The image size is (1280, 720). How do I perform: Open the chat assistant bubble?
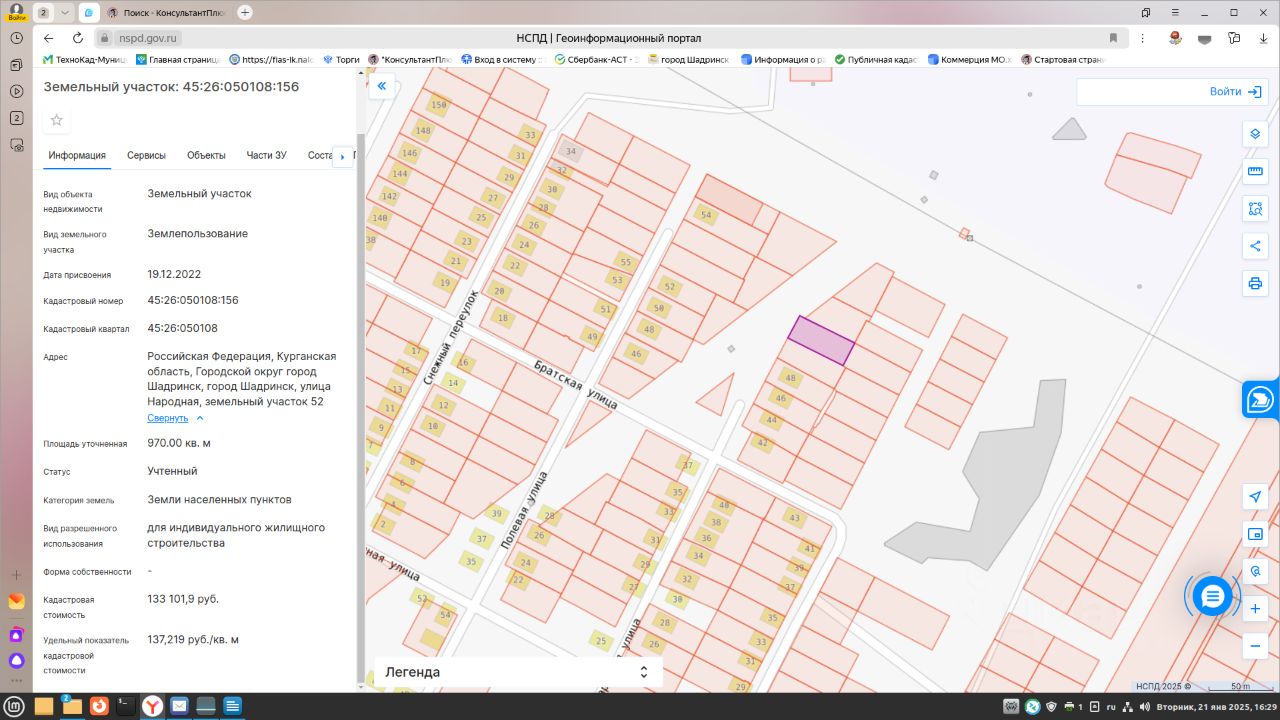tap(1213, 597)
